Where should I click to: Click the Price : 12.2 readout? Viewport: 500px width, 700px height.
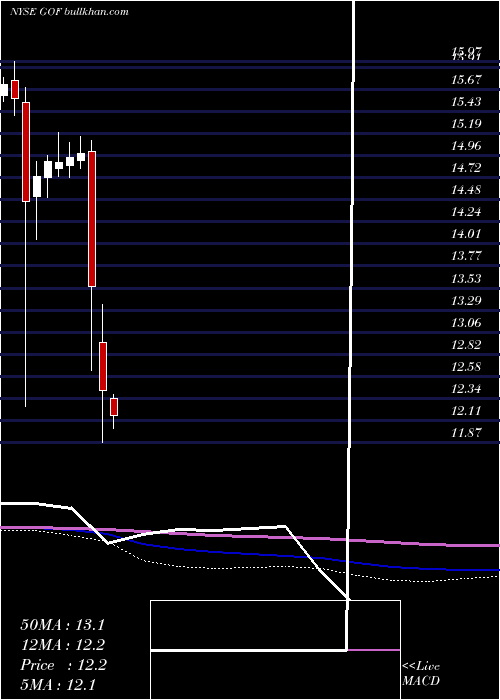point(63,665)
